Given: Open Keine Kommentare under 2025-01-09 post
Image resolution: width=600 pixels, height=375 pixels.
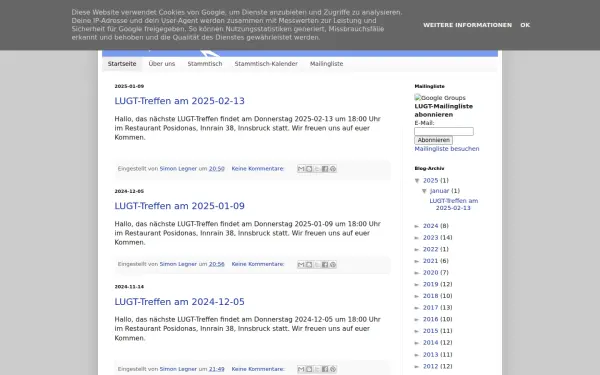Looking at the screenshot, I should click(258, 264).
